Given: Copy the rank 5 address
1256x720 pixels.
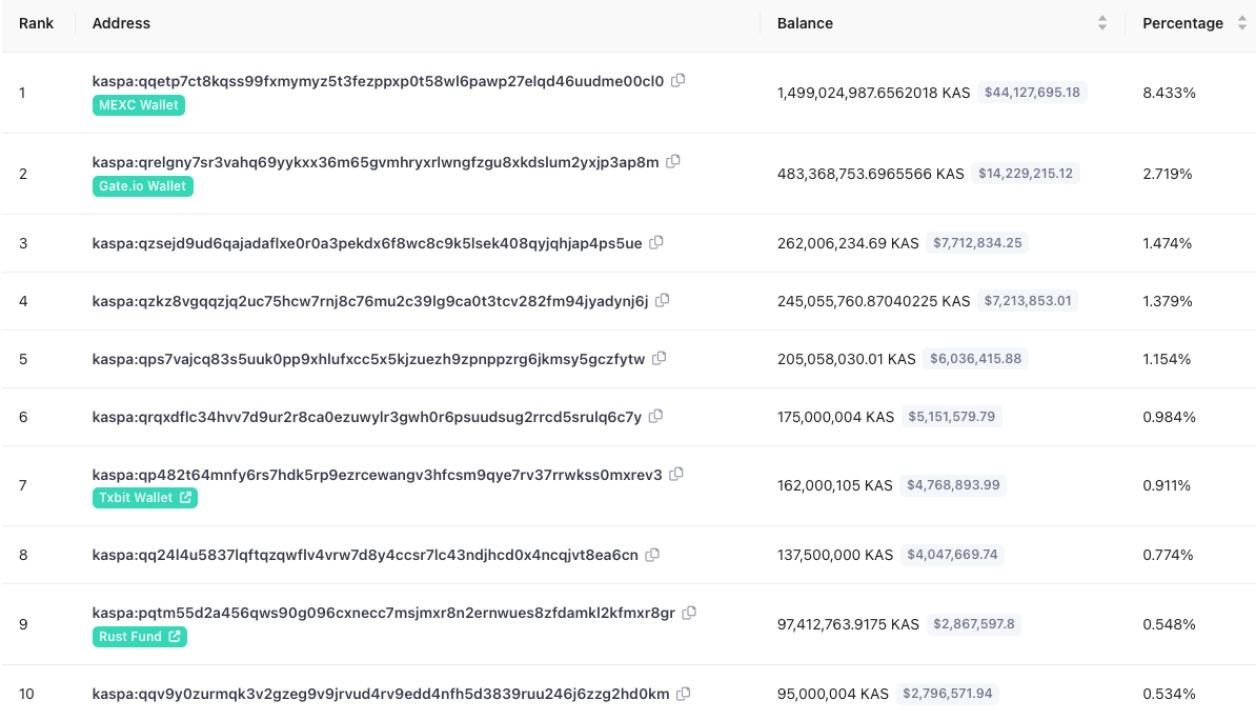Looking at the screenshot, I should click(x=660, y=358).
